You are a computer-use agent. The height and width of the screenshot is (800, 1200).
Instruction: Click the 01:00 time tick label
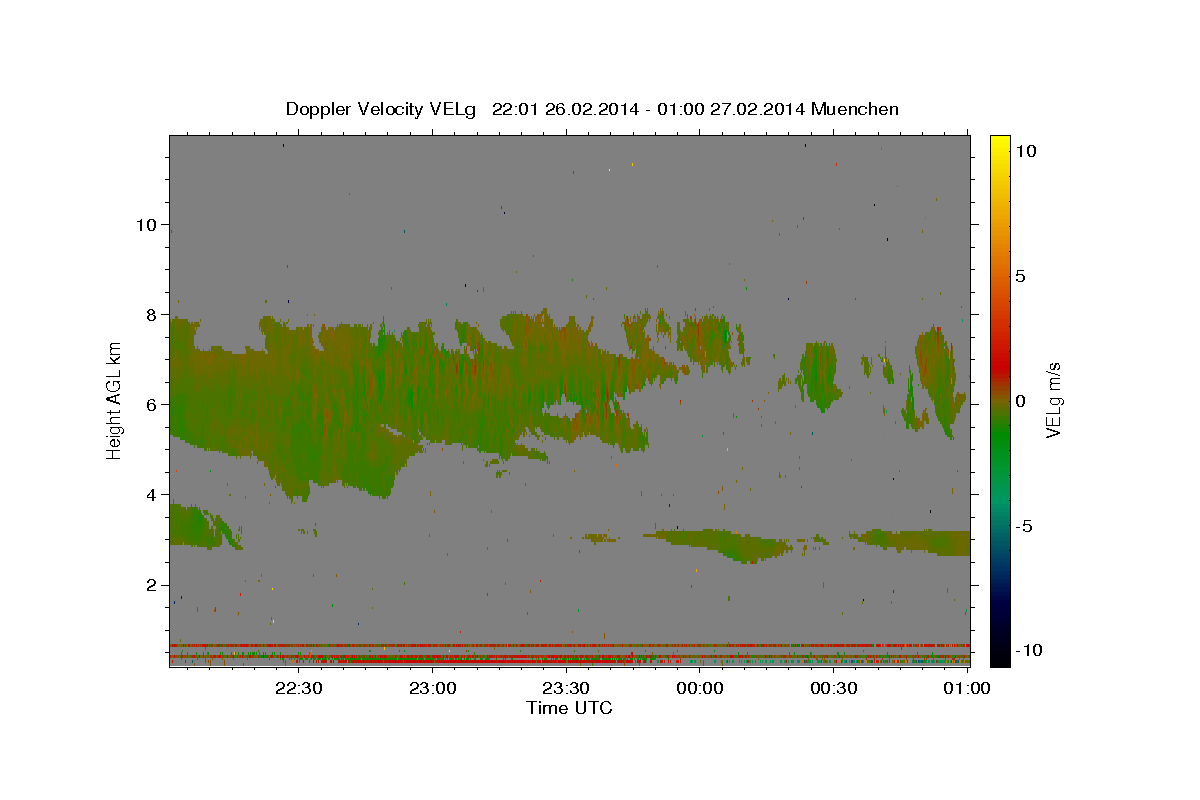click(966, 688)
